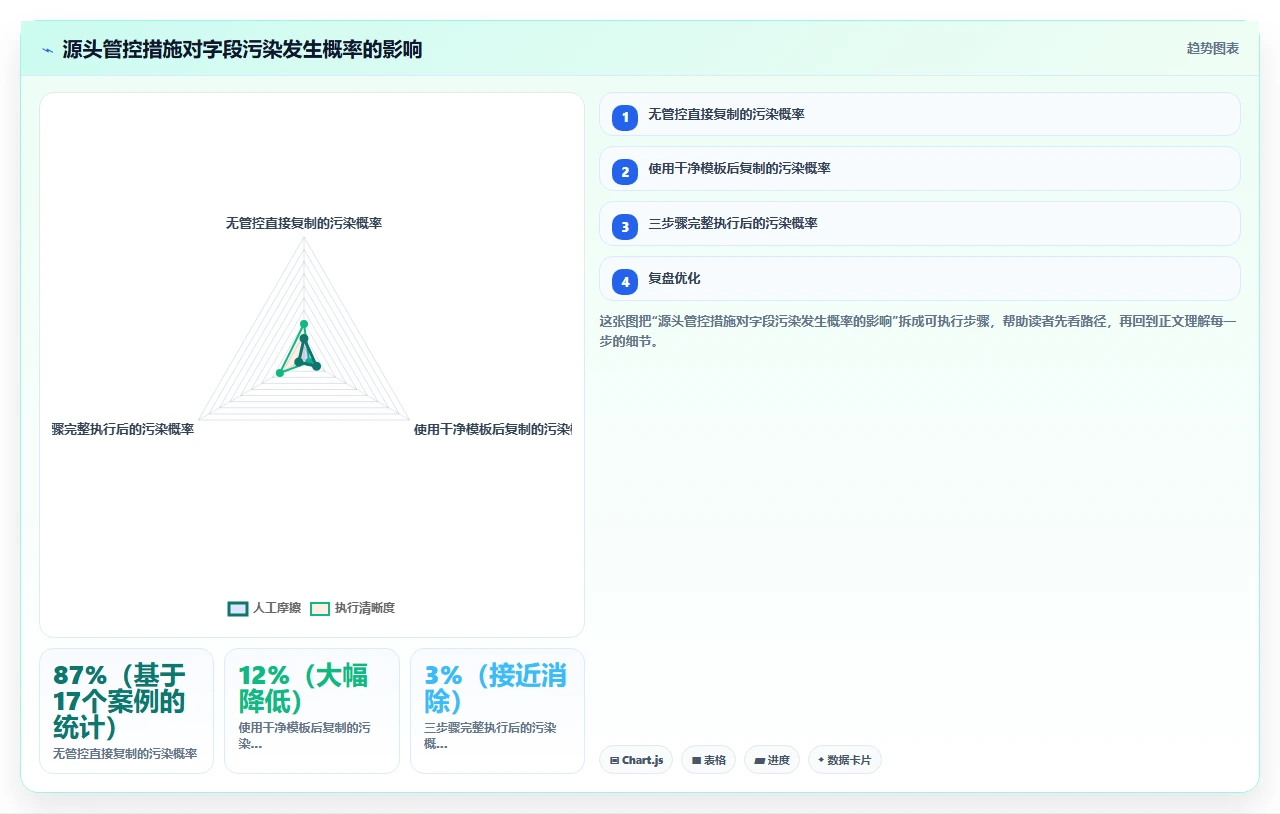This screenshot has width=1280, height=814.
Task: Click the 87% card caption 无管控直接复制的污染概率
Action: tap(125, 753)
